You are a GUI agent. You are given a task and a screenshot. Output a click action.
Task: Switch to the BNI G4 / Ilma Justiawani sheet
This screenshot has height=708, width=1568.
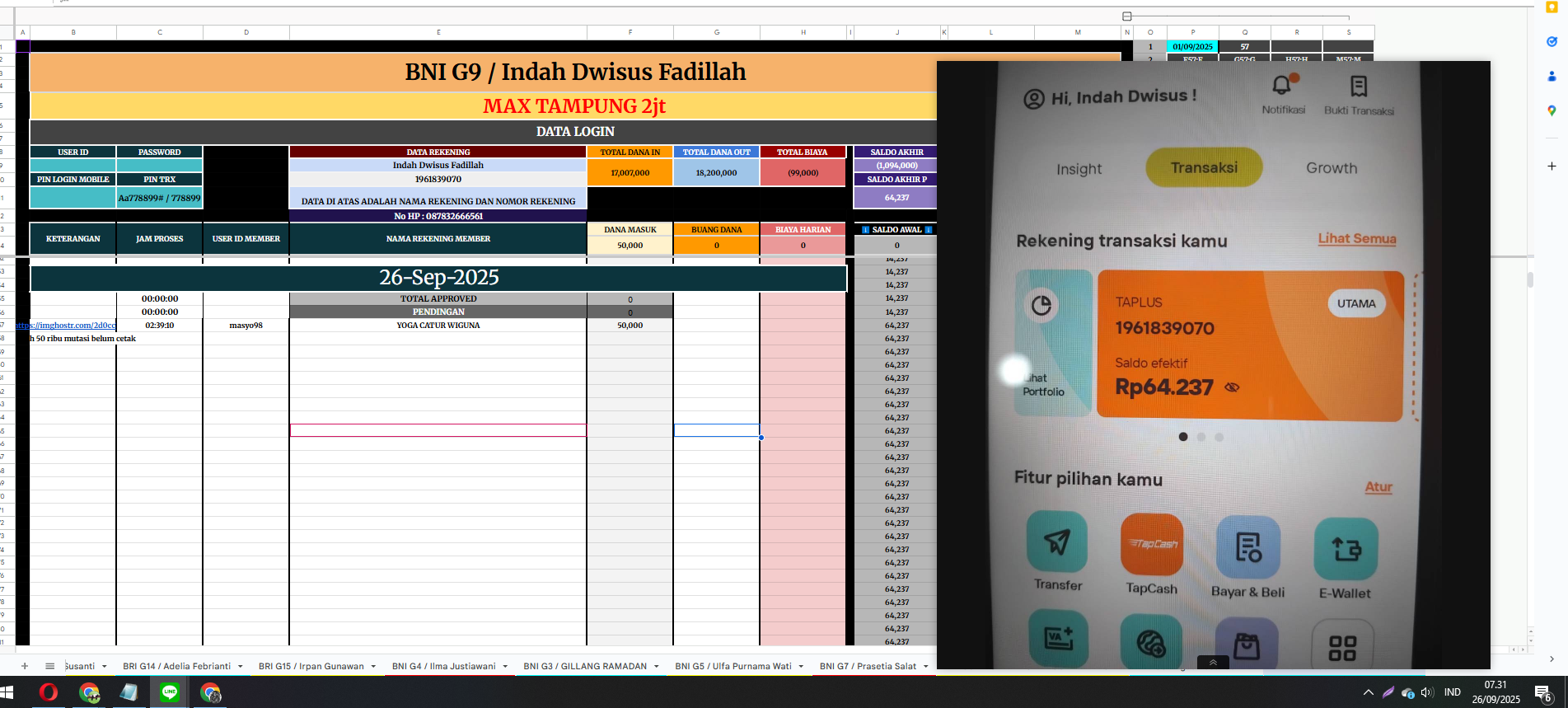pyautogui.click(x=443, y=666)
